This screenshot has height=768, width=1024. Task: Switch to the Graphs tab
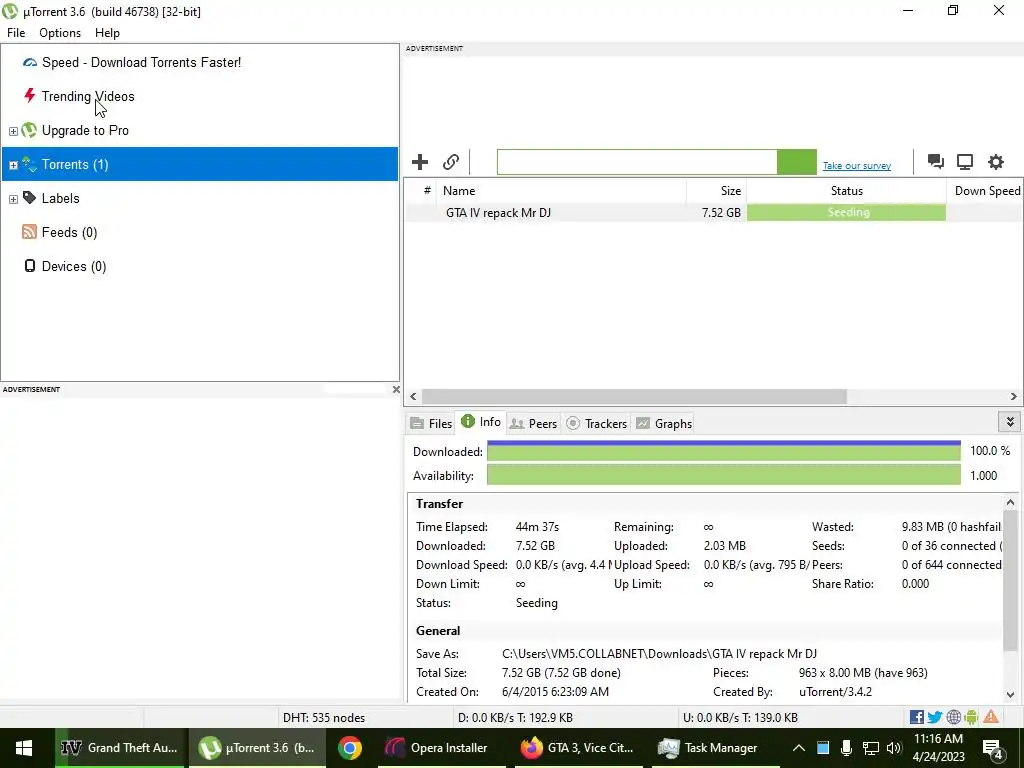[x=664, y=424]
